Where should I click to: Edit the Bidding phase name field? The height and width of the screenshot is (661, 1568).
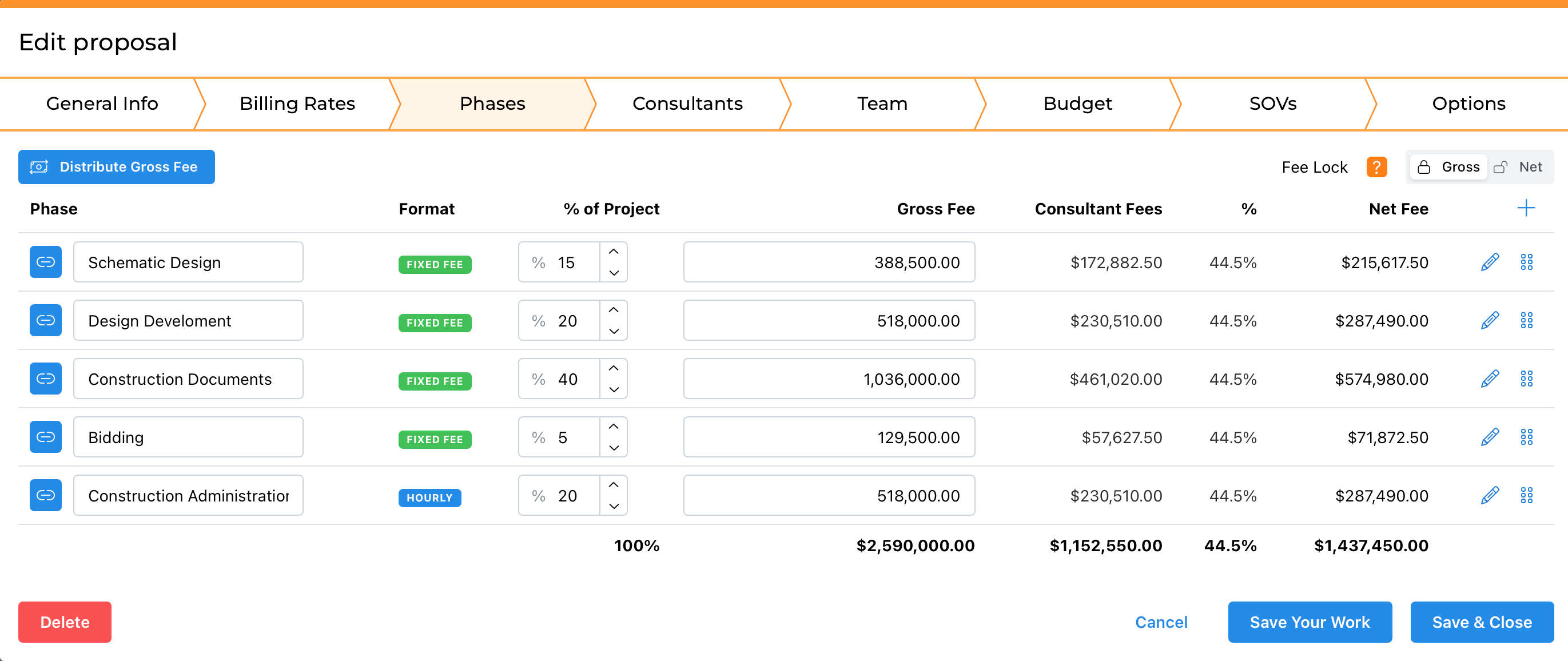[188, 437]
